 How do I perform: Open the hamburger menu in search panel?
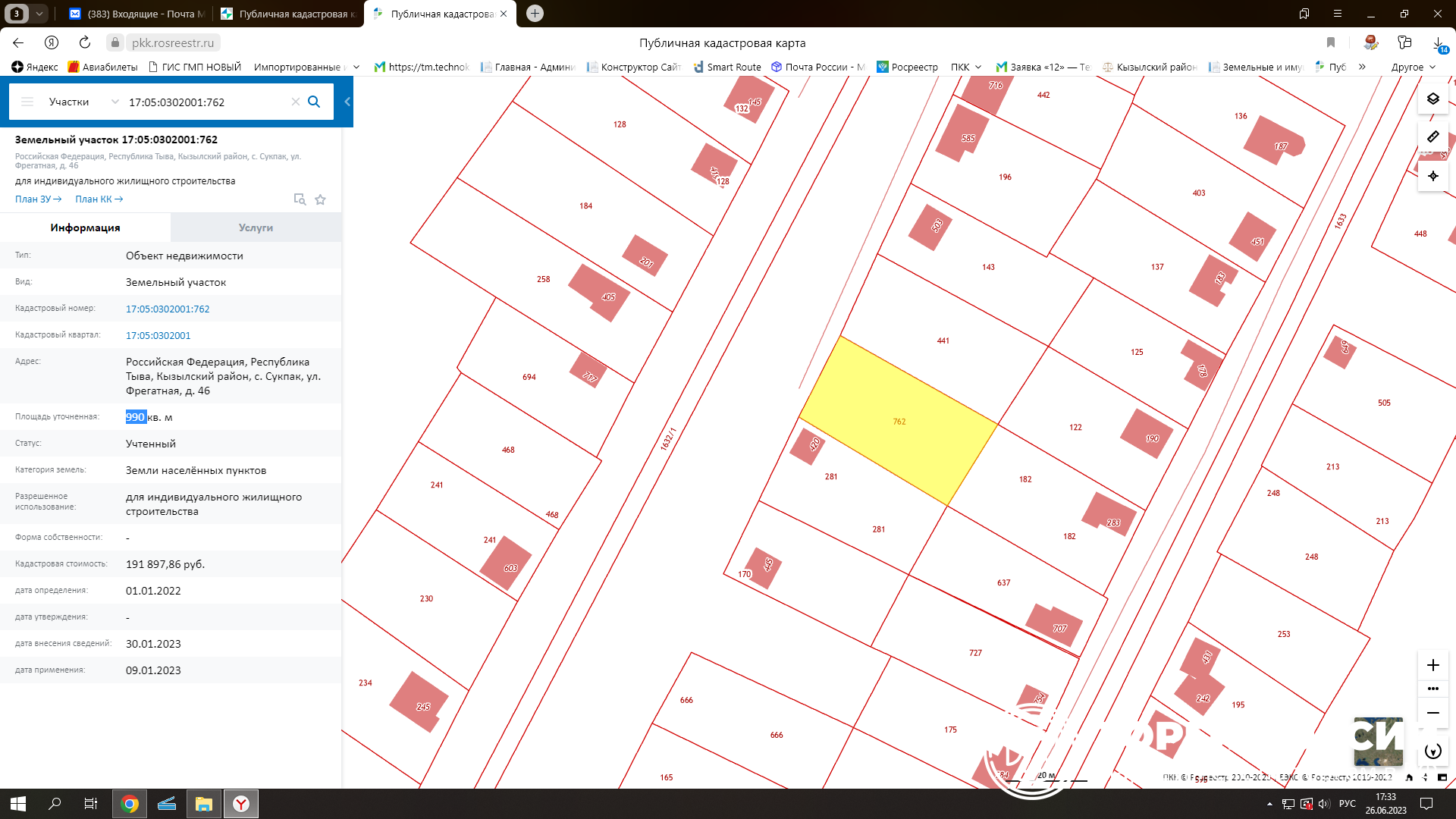[x=27, y=102]
